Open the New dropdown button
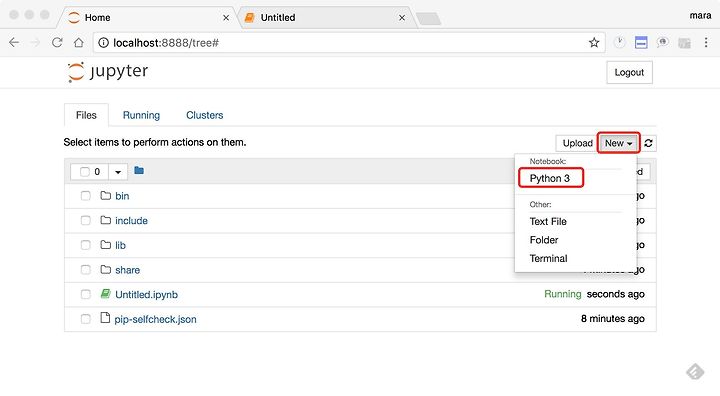This screenshot has width=720, height=396. click(x=618, y=143)
